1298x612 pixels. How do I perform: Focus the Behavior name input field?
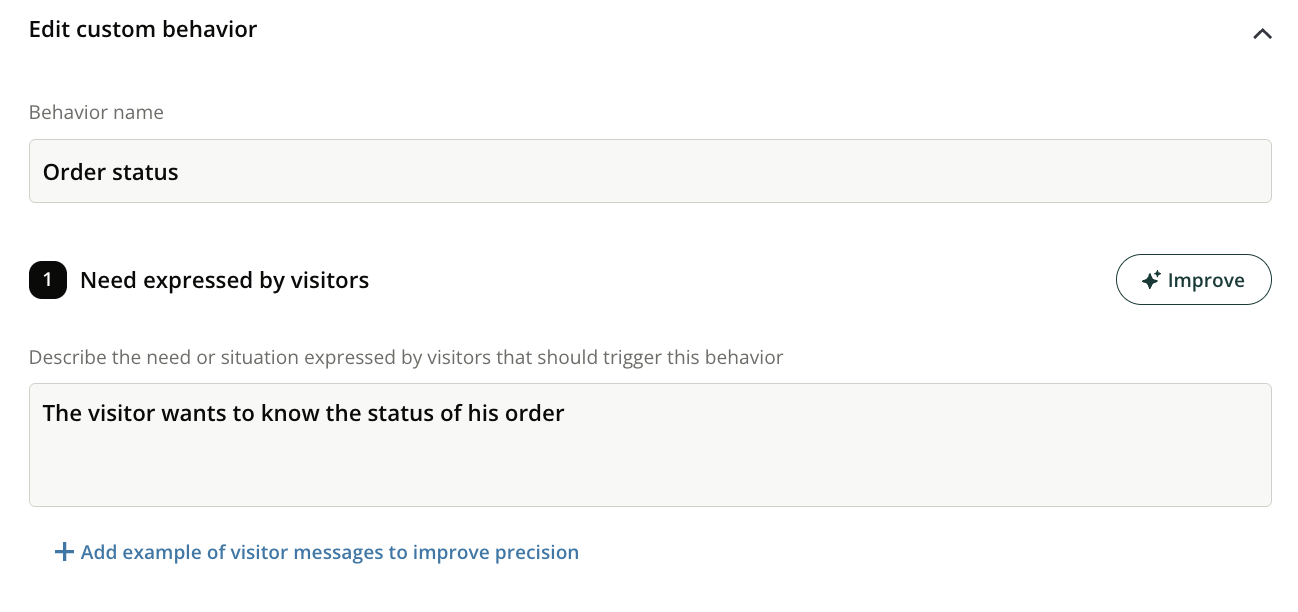point(650,171)
